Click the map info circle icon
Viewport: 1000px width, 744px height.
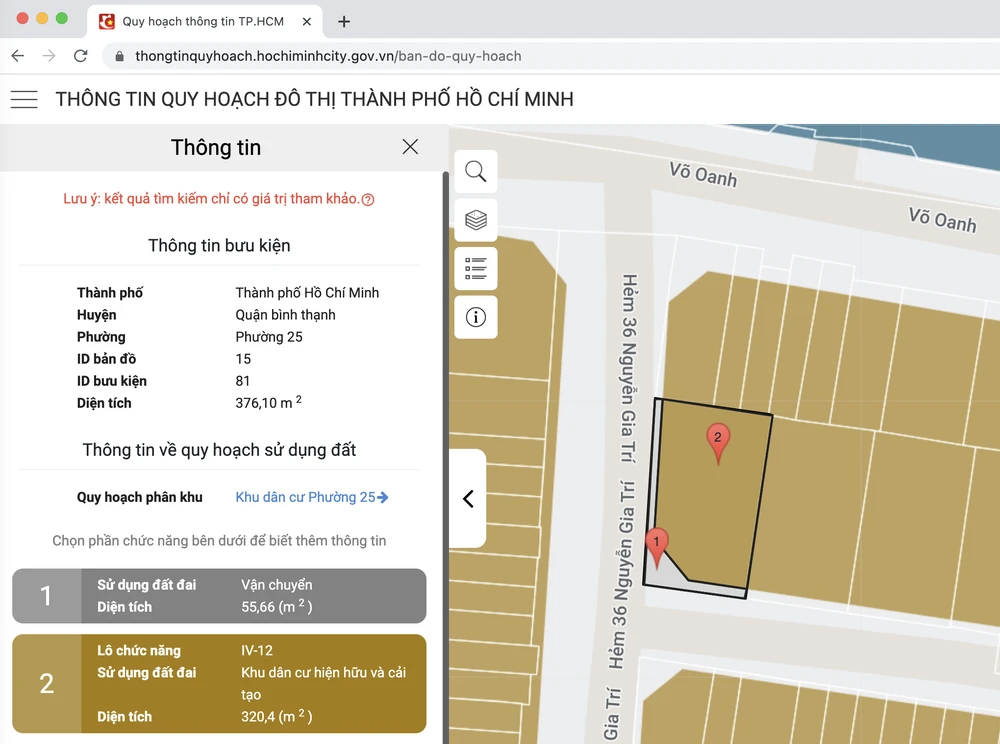476,317
